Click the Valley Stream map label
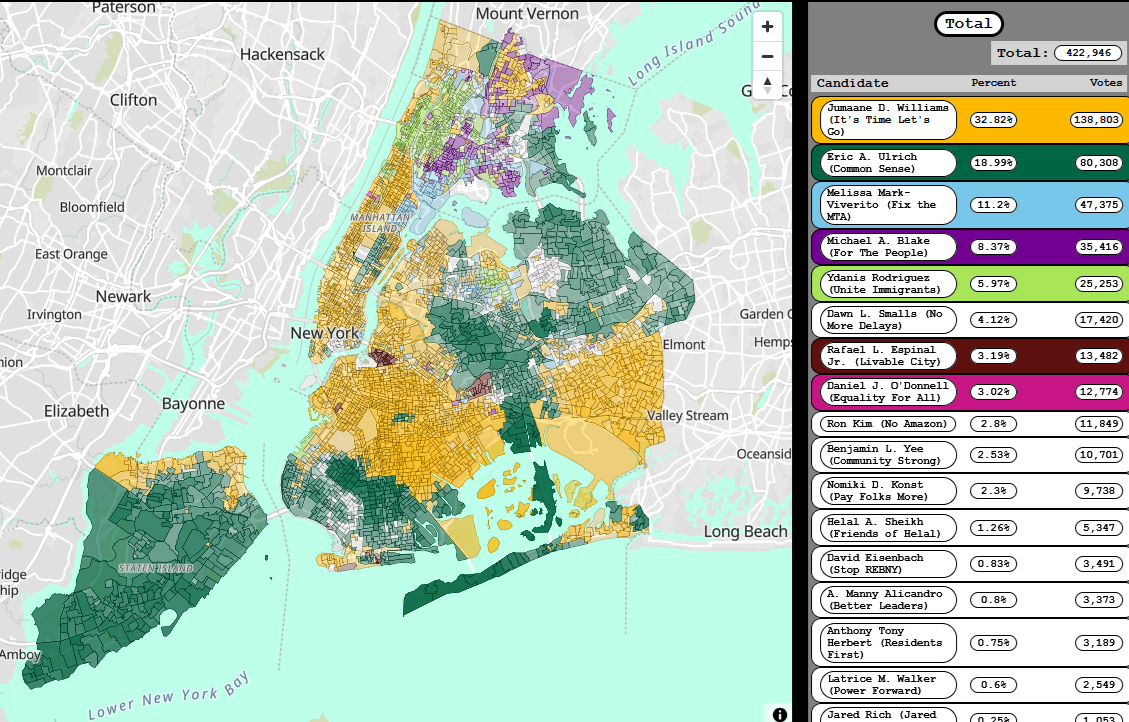This screenshot has height=722, width=1129. [688, 415]
